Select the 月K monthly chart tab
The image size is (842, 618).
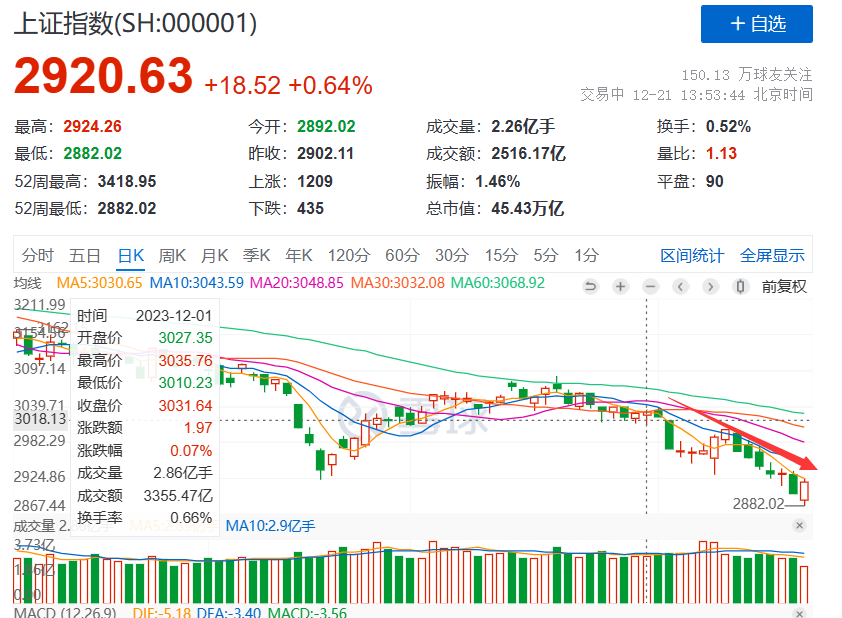pos(214,255)
